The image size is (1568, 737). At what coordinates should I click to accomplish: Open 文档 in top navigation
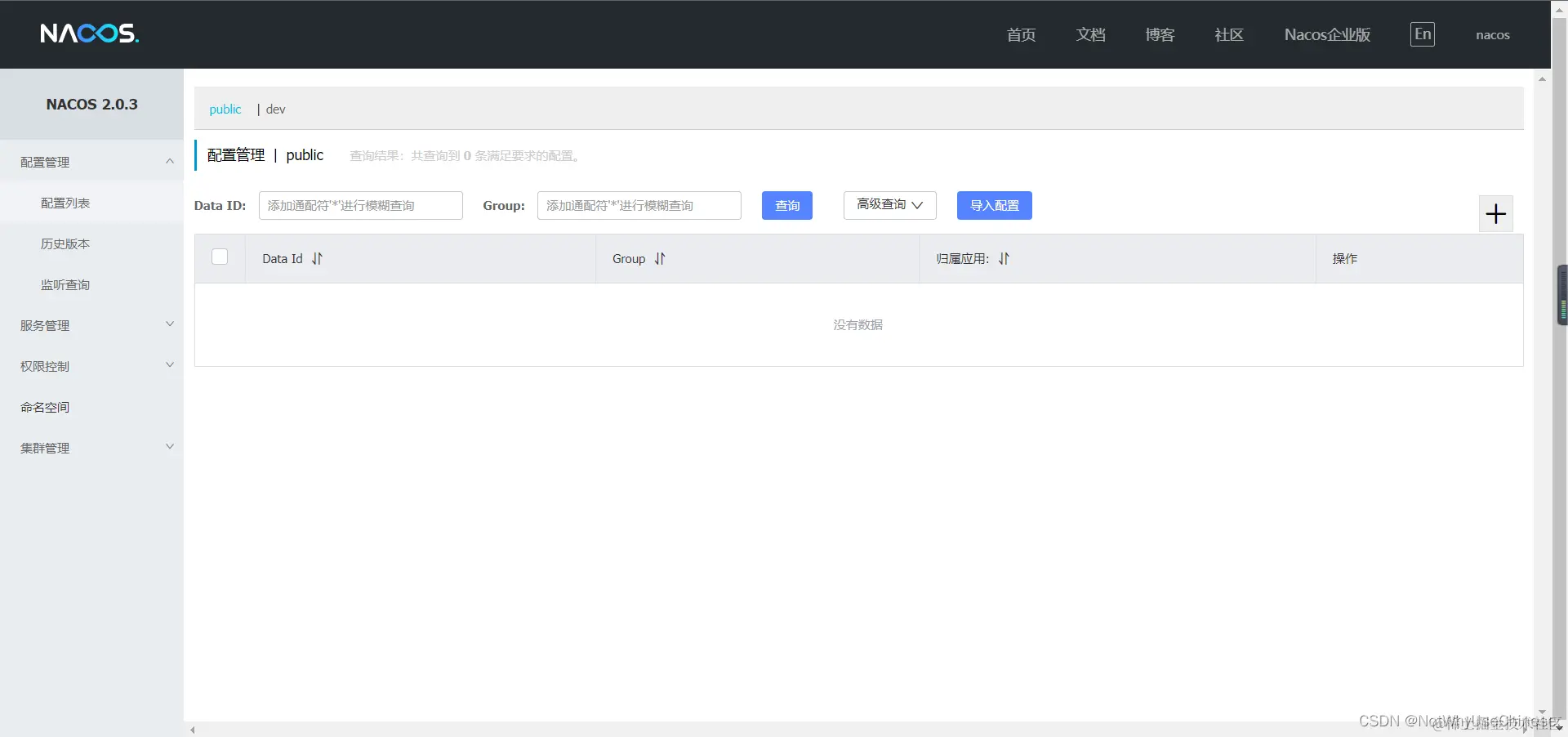[1090, 34]
